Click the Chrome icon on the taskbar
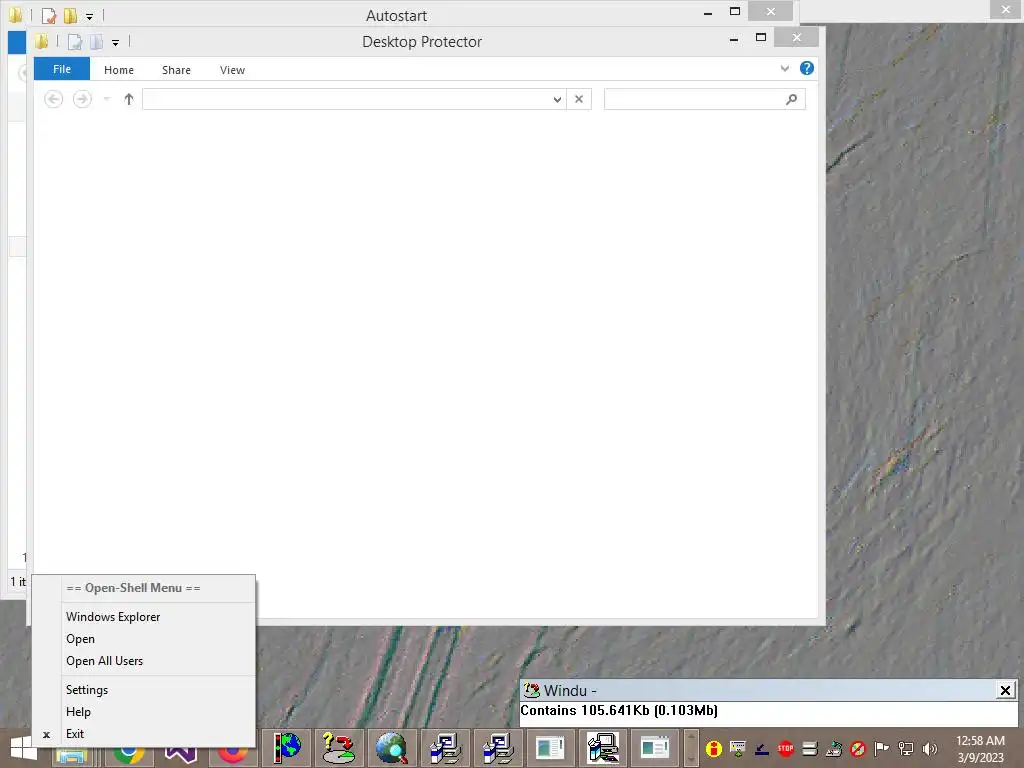The width and height of the screenshot is (1024, 768). pos(129,755)
